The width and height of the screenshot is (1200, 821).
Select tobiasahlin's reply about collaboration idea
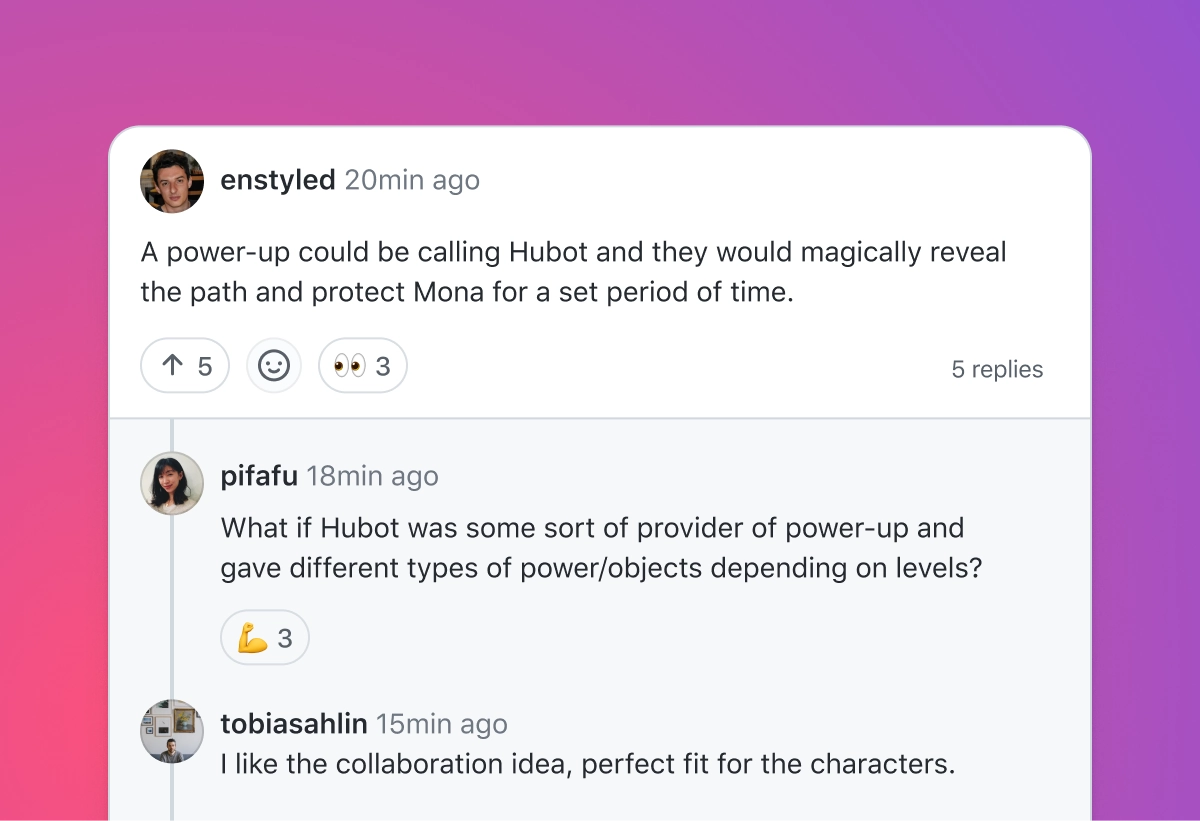click(x=588, y=764)
